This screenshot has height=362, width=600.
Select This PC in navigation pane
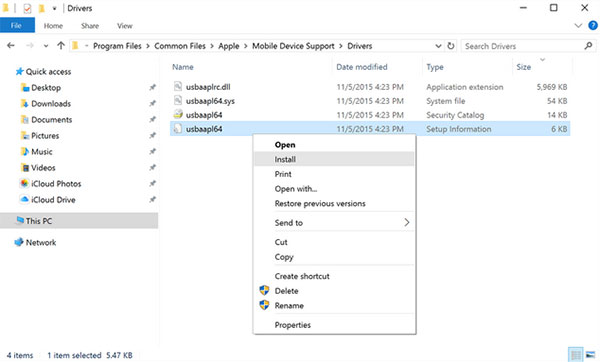(x=79, y=221)
